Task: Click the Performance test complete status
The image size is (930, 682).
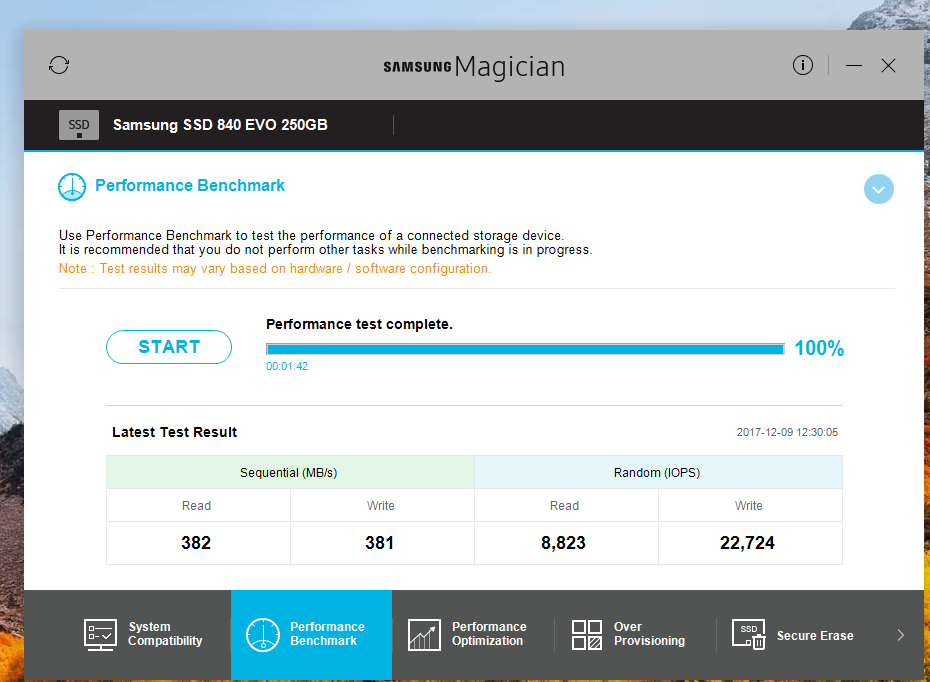Action: 359,324
